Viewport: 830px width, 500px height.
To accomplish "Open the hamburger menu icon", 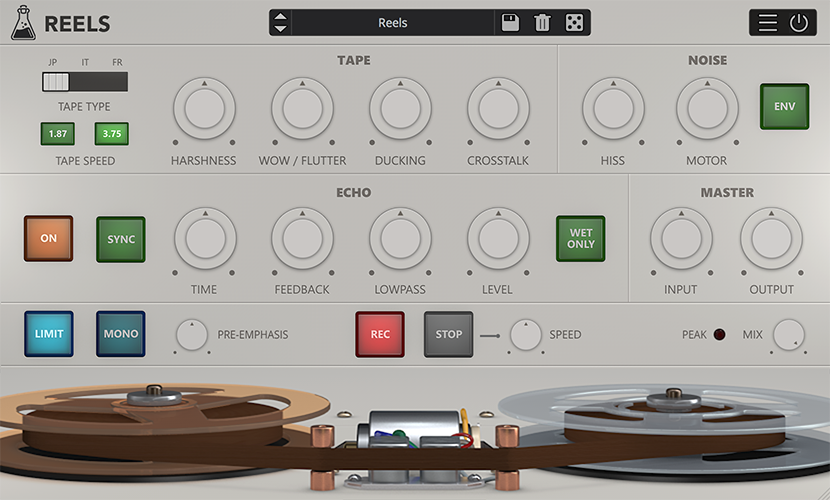I will [767, 23].
